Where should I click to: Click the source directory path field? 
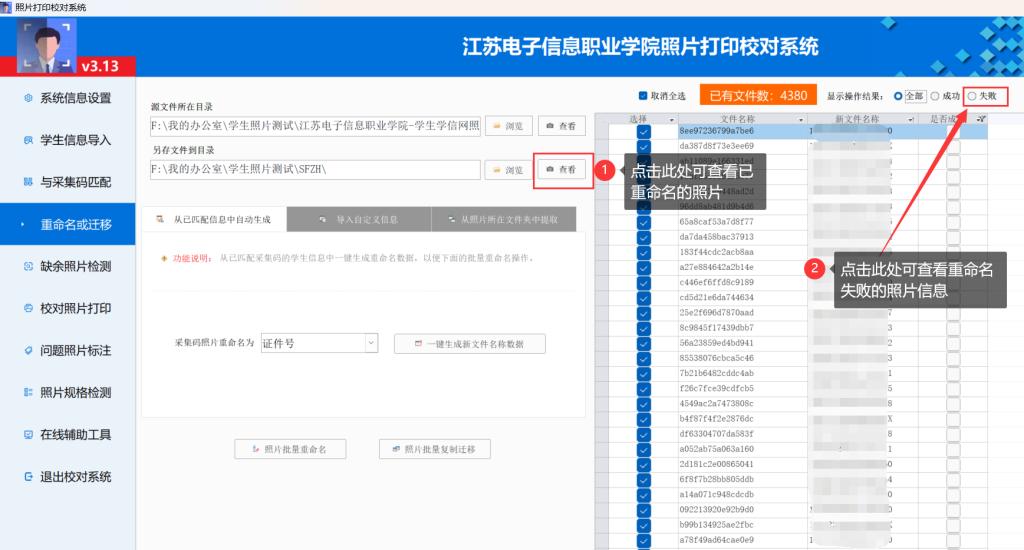315,125
